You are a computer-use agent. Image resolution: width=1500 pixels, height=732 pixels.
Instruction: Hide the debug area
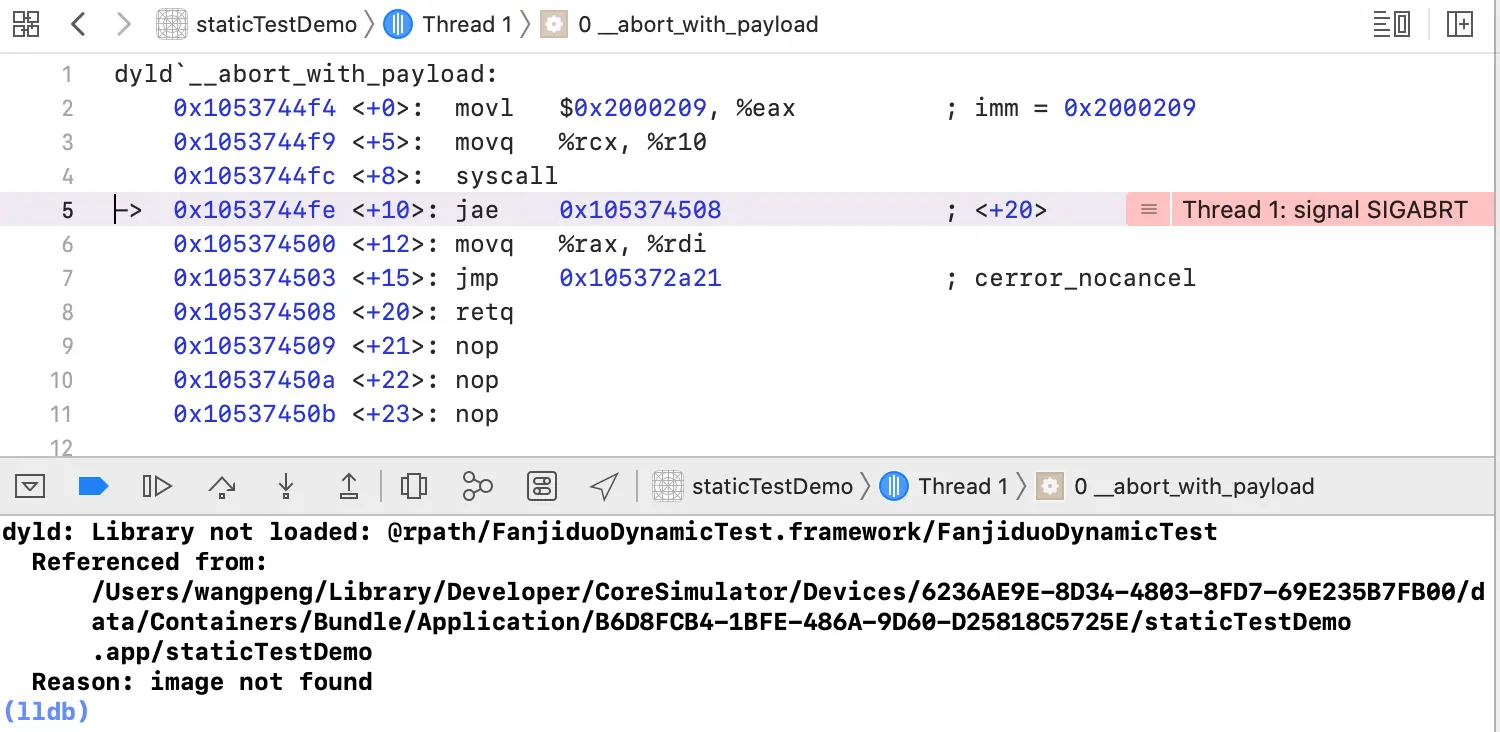30,487
